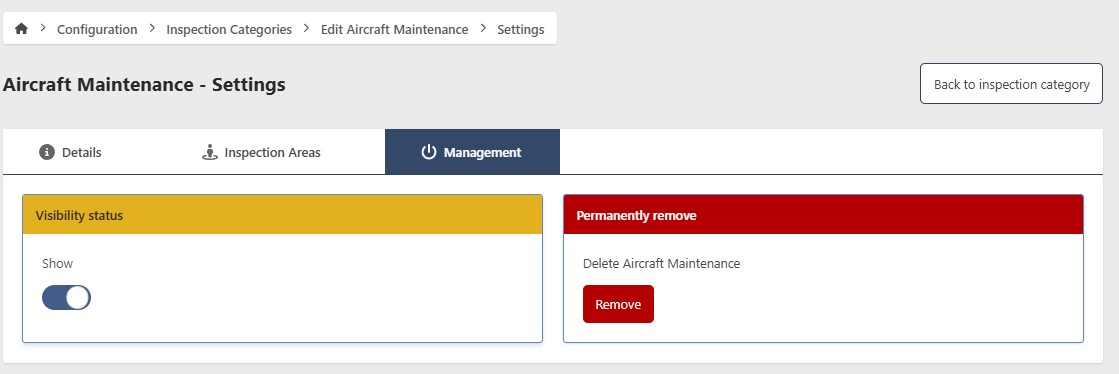Screen dimensions: 1119x374
Task: Click the Permanently remove panel header
Action: point(824,215)
